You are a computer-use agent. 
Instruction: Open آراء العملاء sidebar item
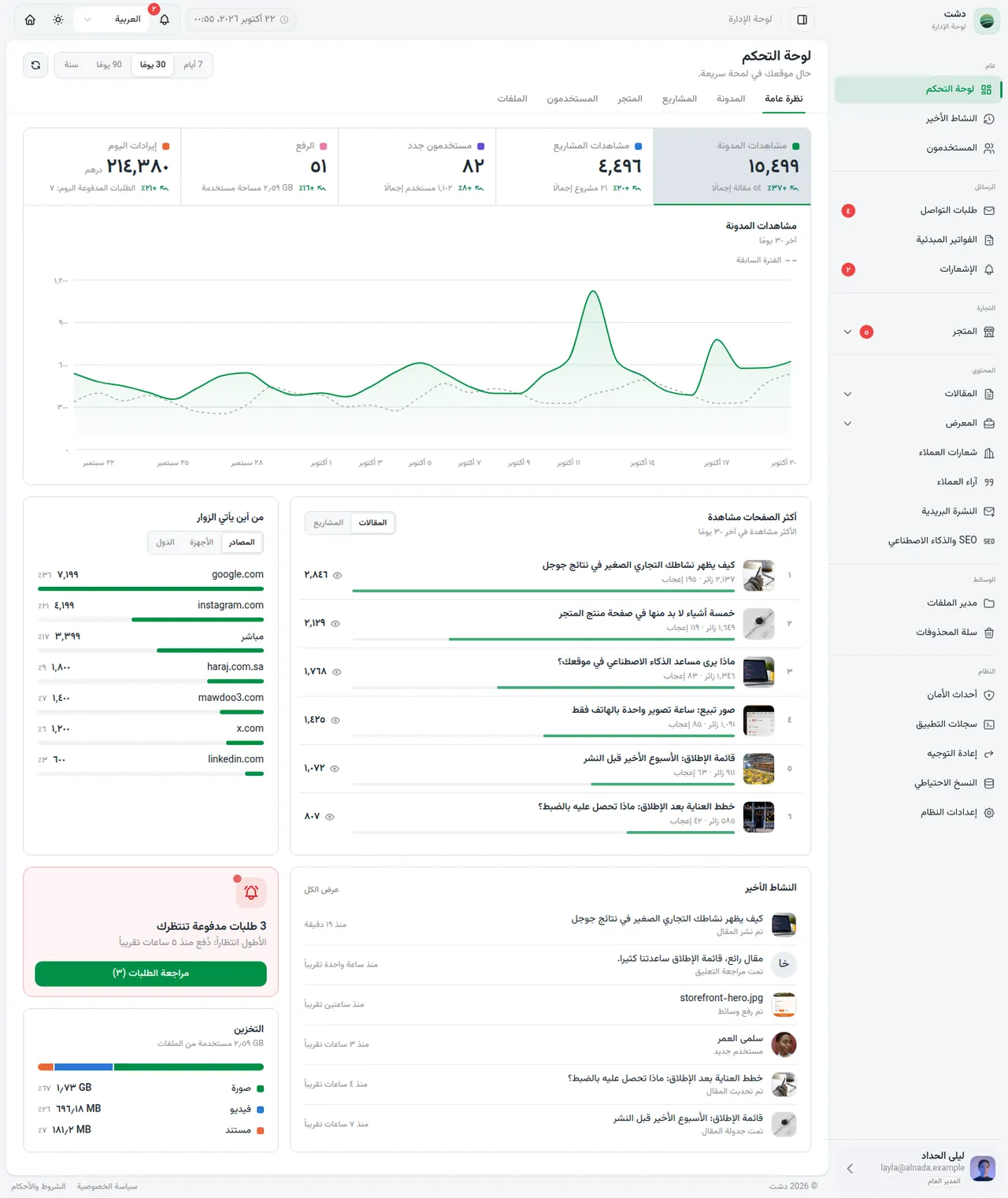[918, 482]
